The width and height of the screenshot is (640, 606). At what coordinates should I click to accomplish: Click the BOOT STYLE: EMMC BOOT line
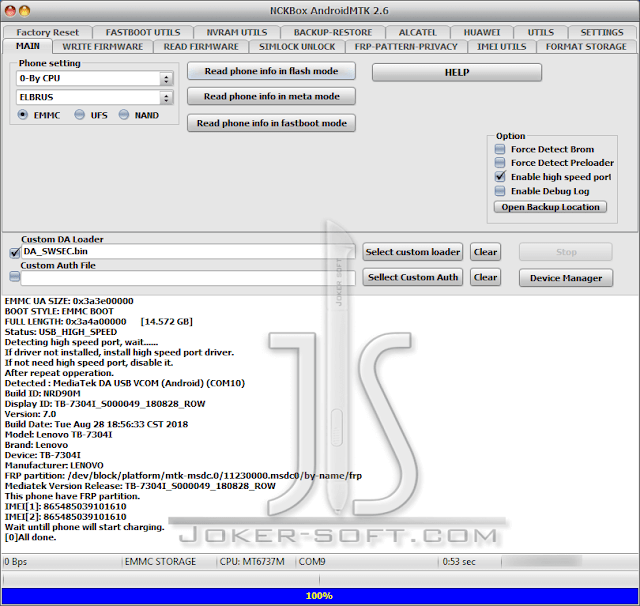[x=59, y=311]
